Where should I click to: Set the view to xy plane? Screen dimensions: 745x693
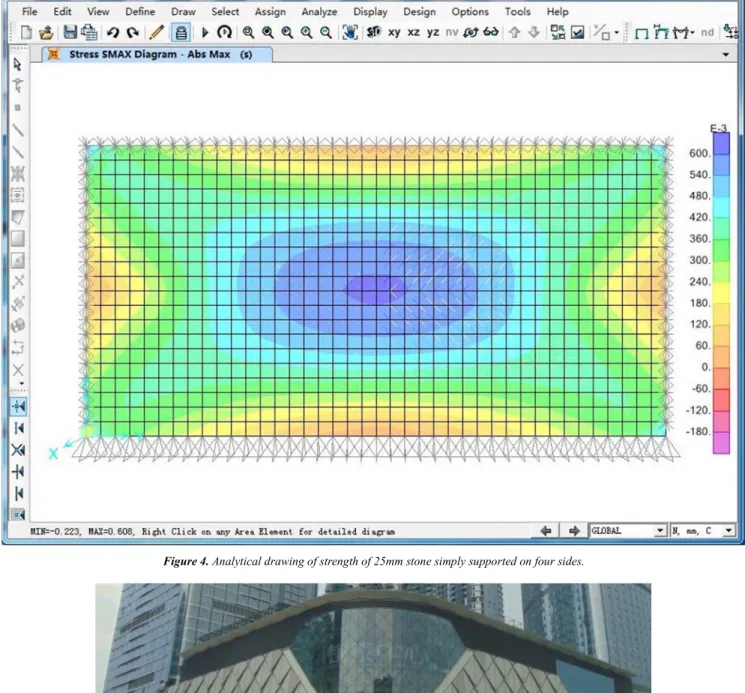394,32
